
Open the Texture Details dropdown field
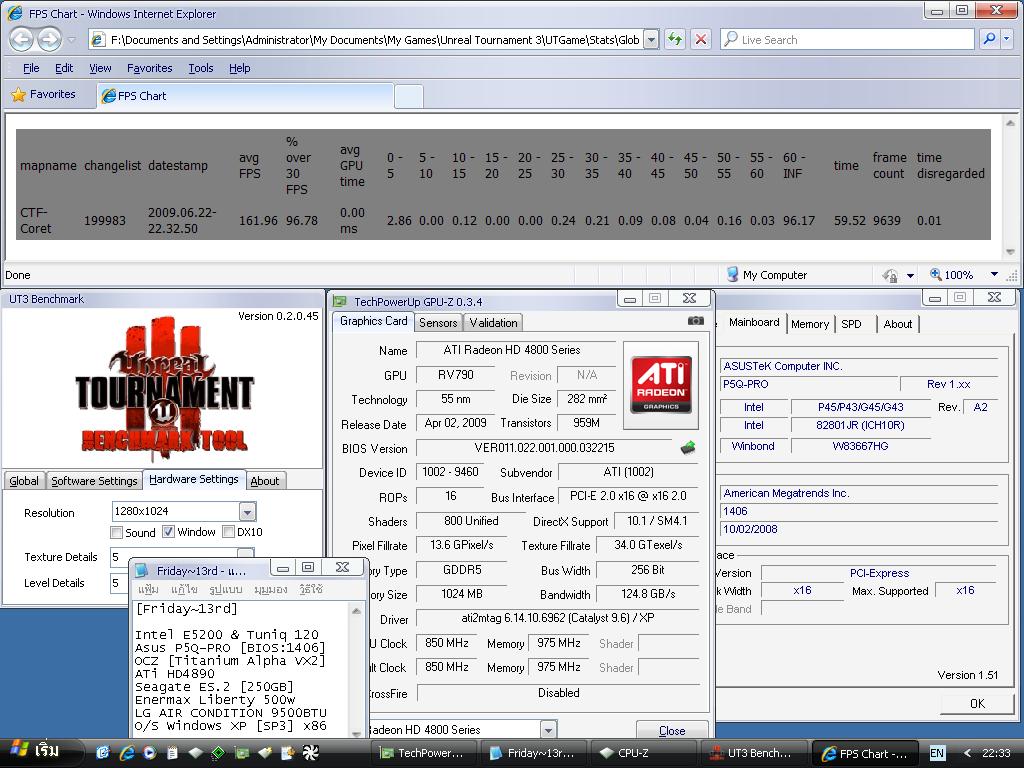(x=182, y=557)
